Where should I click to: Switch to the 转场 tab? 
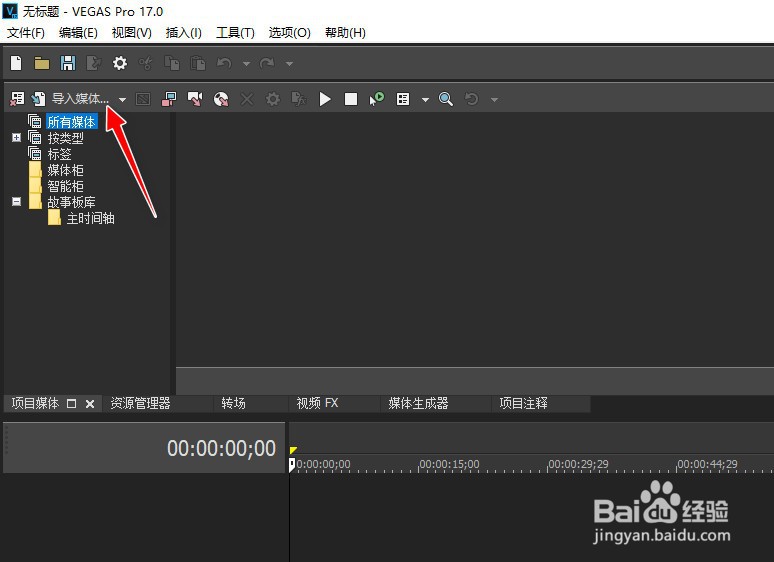(233, 404)
